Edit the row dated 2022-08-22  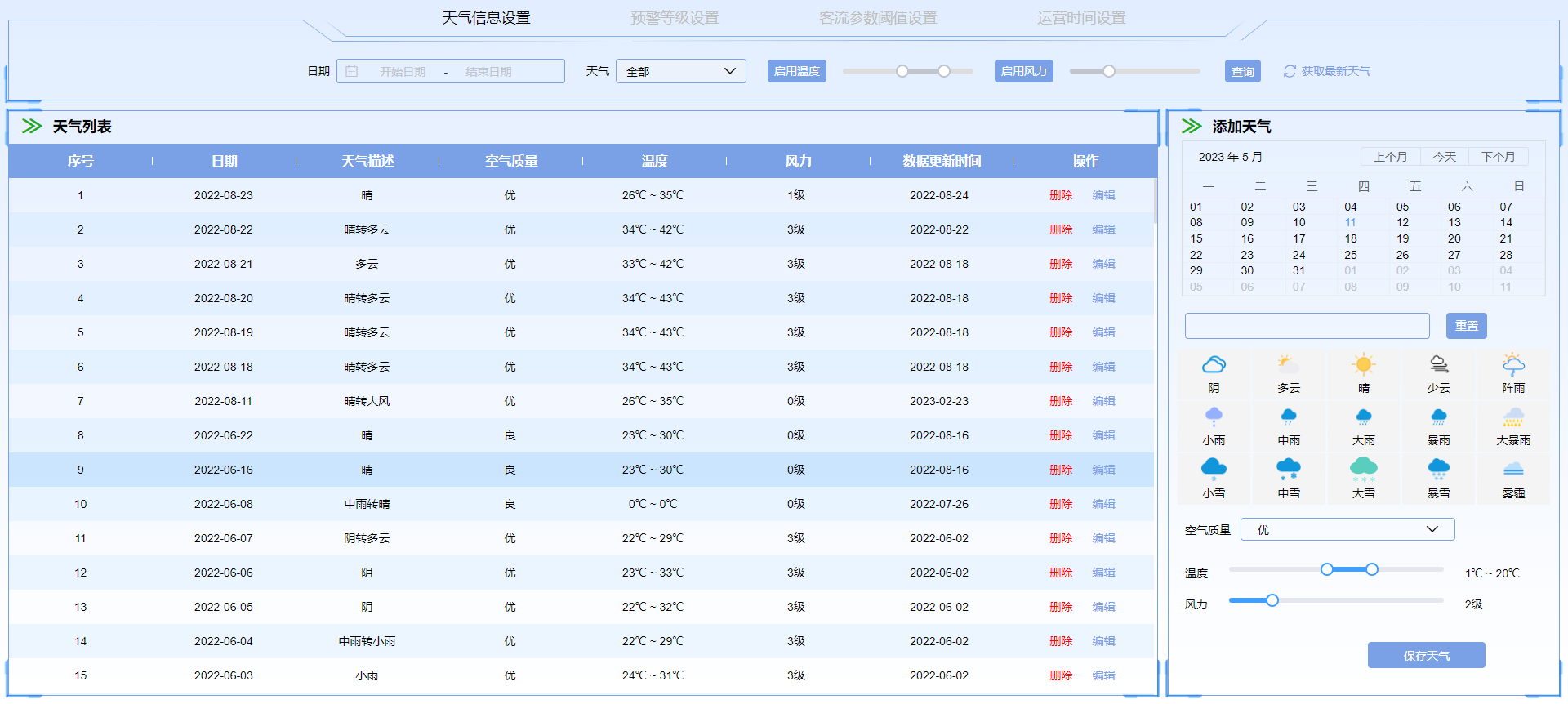tap(1103, 229)
